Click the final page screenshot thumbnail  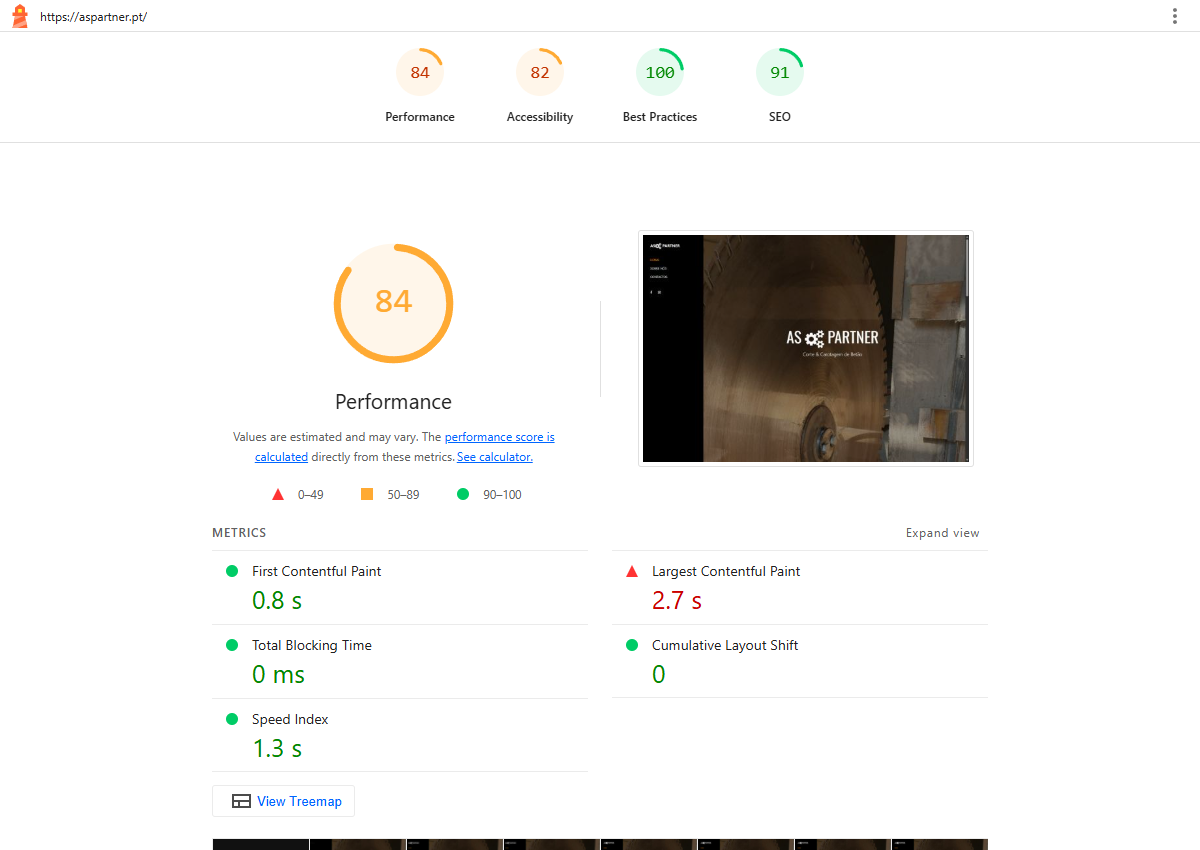(806, 348)
